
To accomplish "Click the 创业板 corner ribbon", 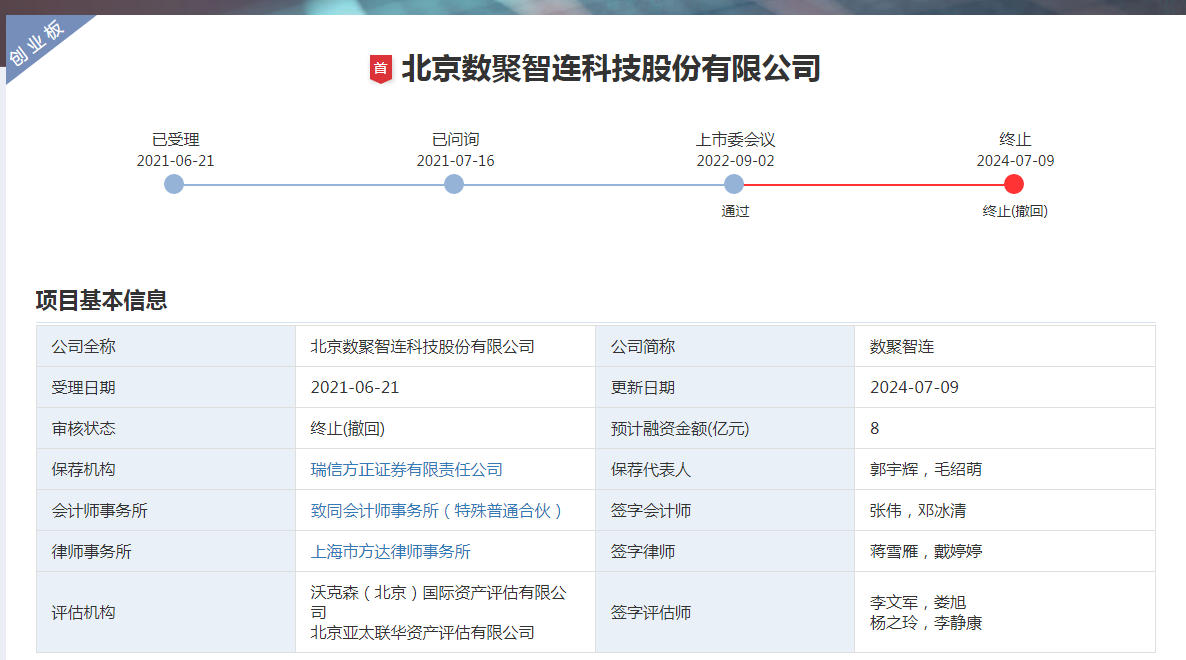I will pos(38,42).
